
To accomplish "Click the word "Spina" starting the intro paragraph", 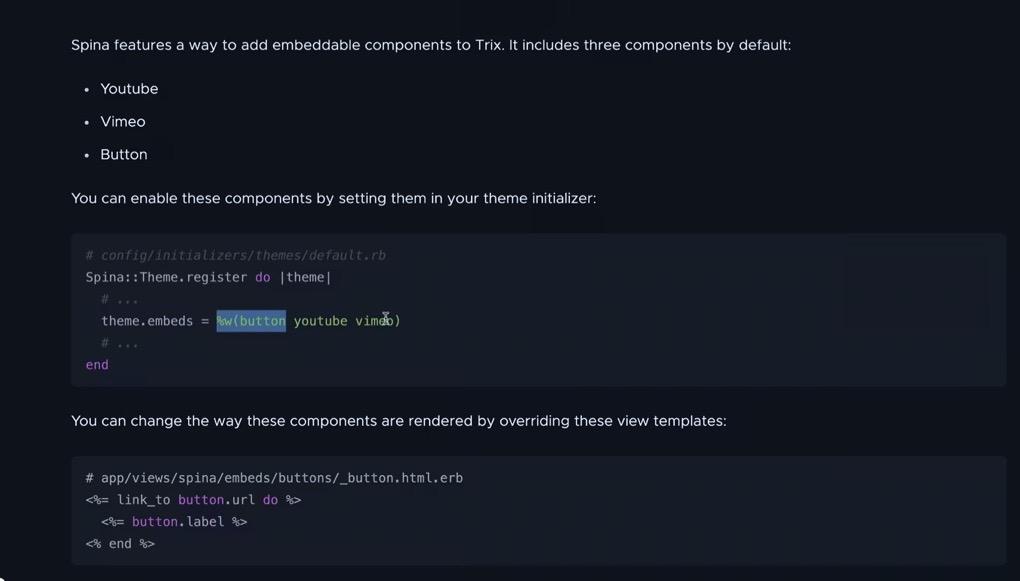I will click(91, 46).
